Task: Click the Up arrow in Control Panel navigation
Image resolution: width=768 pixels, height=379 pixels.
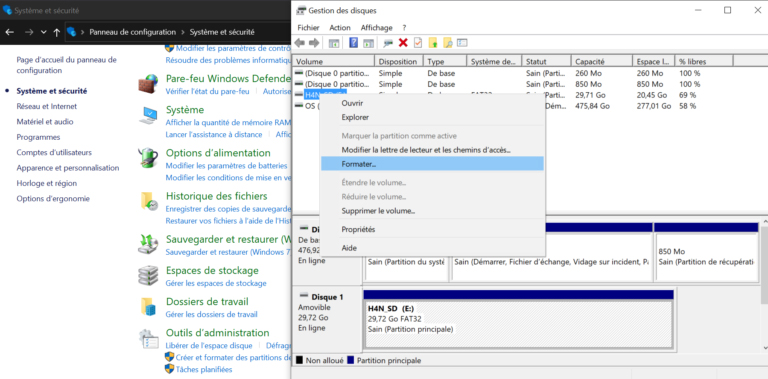Action: click(x=56, y=32)
